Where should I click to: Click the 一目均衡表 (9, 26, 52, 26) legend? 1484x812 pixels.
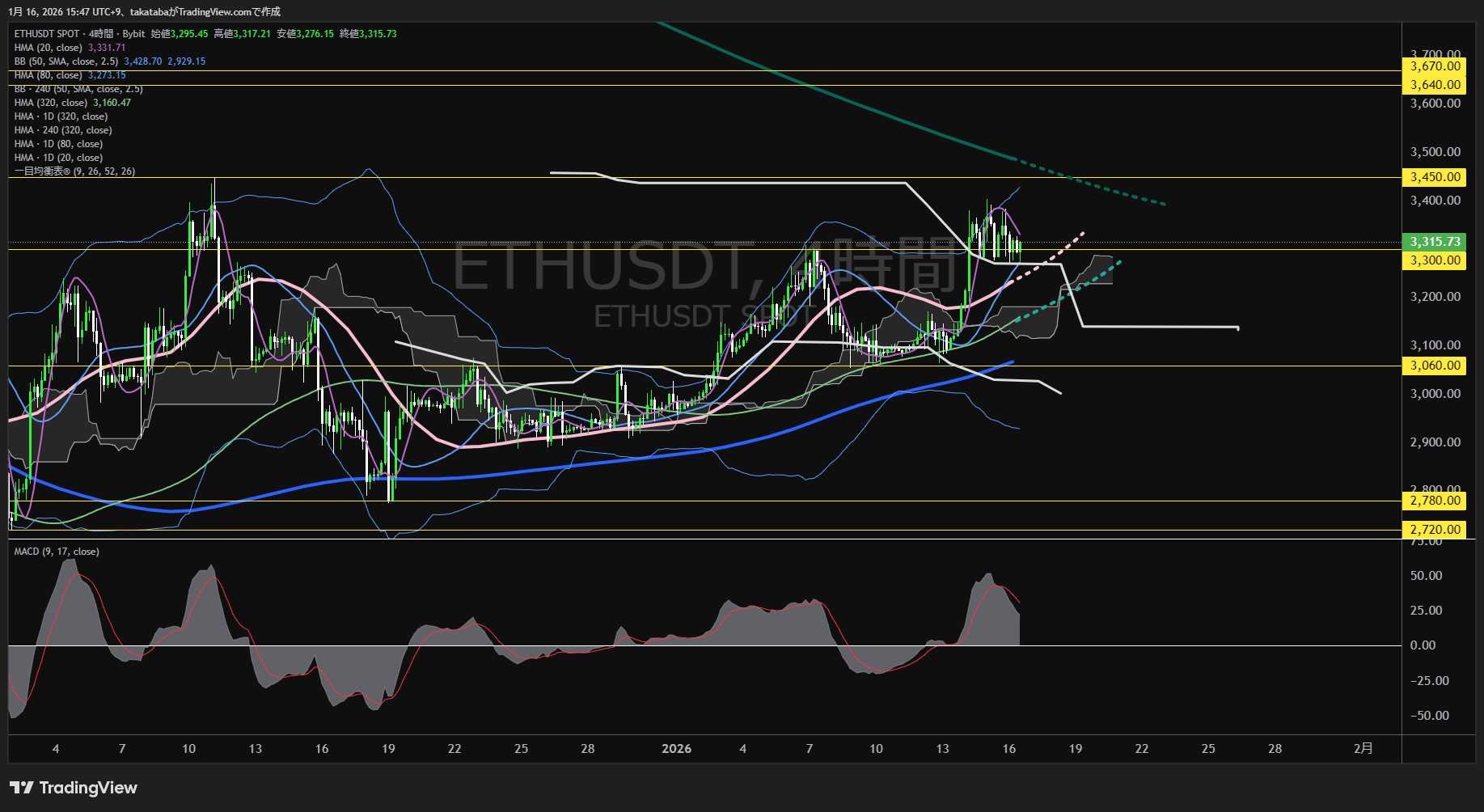[x=74, y=171]
